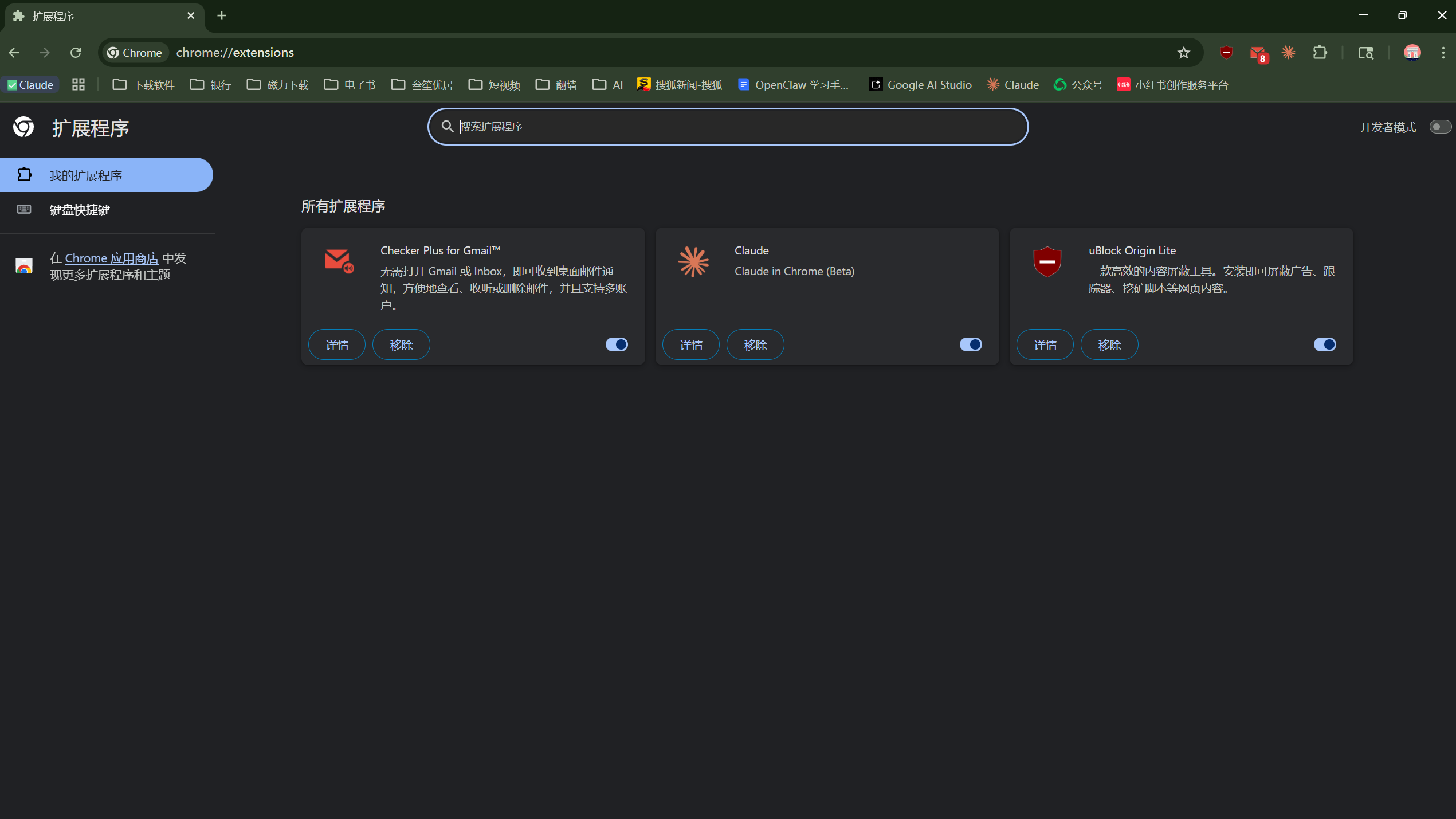The height and width of the screenshot is (819, 1456).
Task: Open Chrome three-dot menu
Action: [1443, 53]
